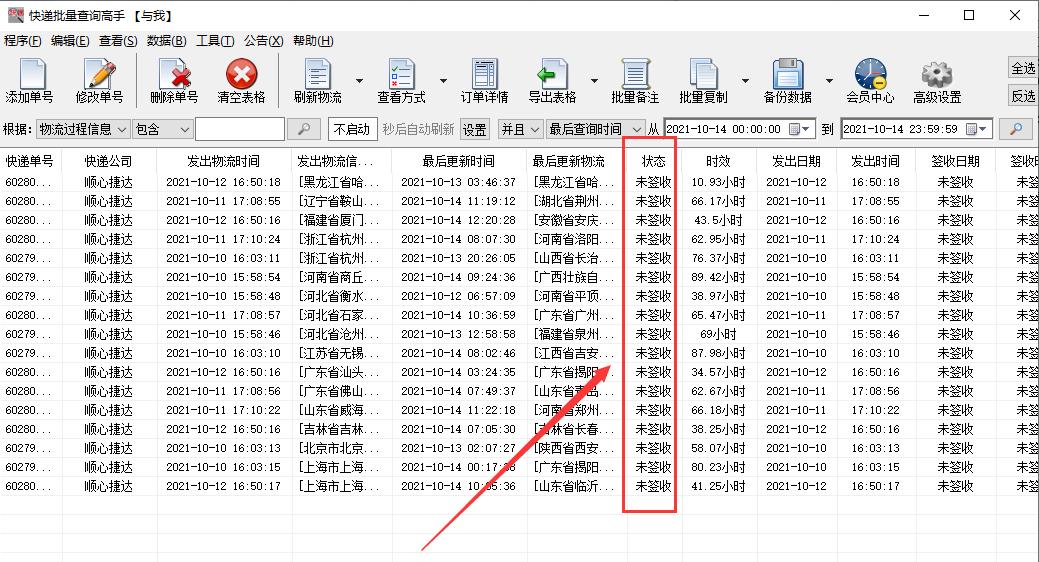Open the 包含 condition dropdown

coord(162,129)
